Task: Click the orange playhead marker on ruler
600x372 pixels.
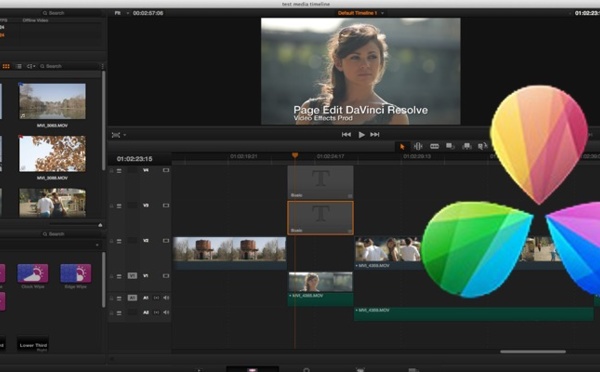Action: 295,155
